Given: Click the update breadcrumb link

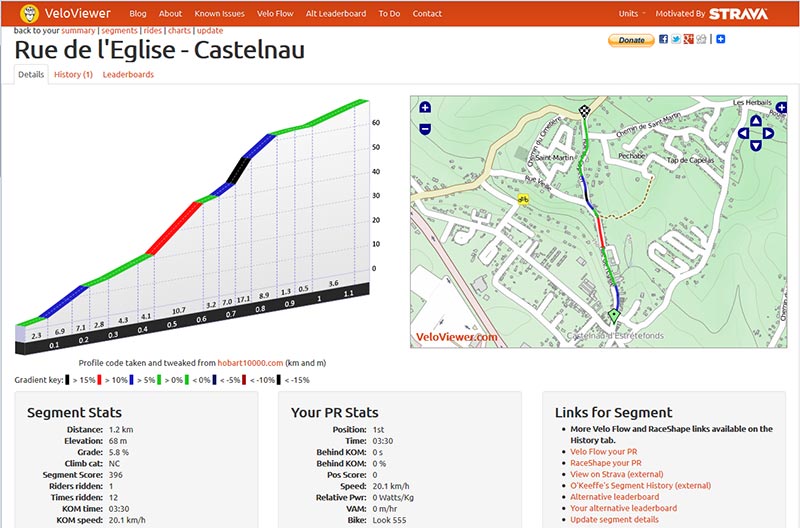Looking at the screenshot, I should 210,31.
